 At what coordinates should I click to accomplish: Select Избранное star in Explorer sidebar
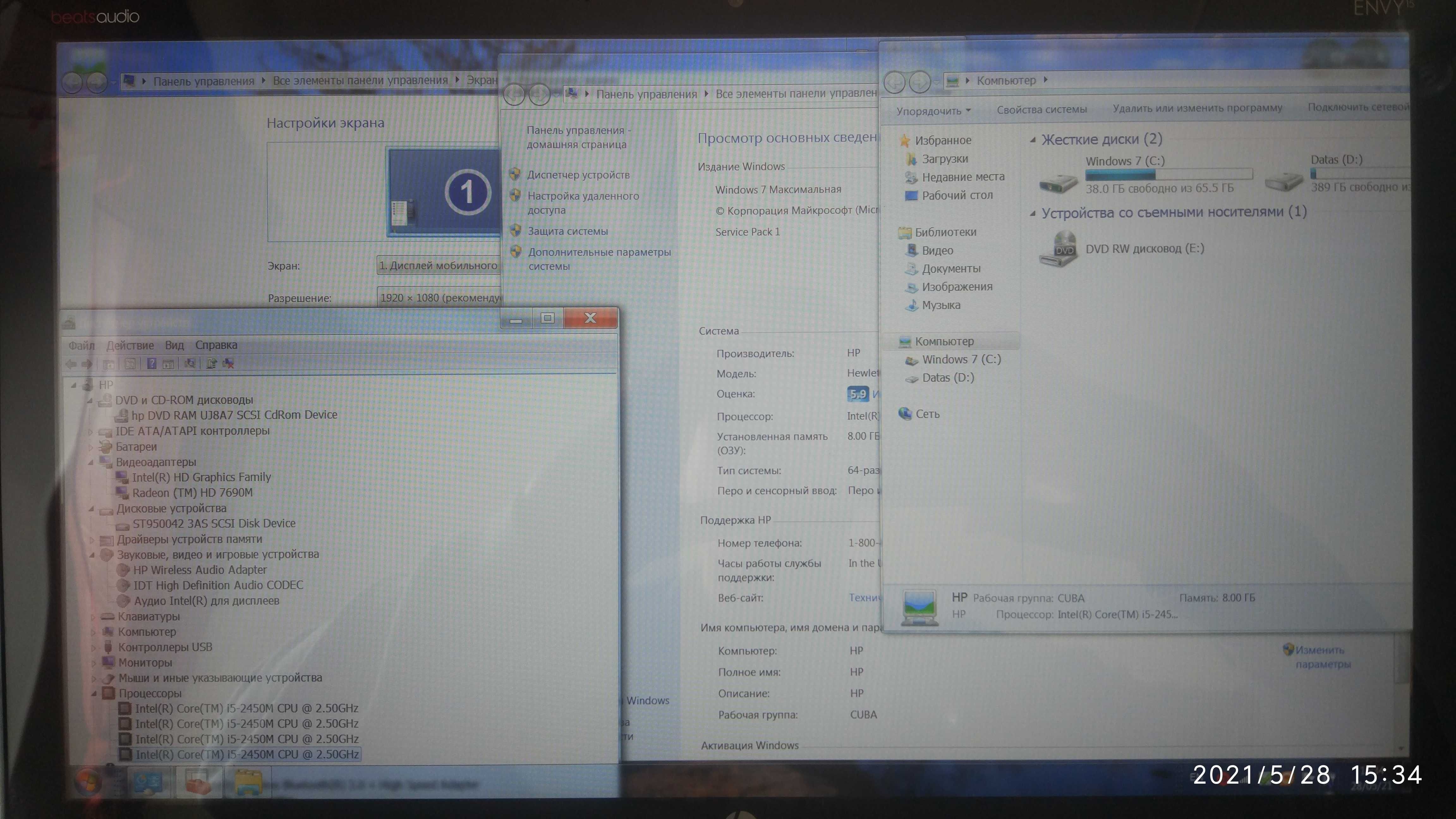coord(904,140)
